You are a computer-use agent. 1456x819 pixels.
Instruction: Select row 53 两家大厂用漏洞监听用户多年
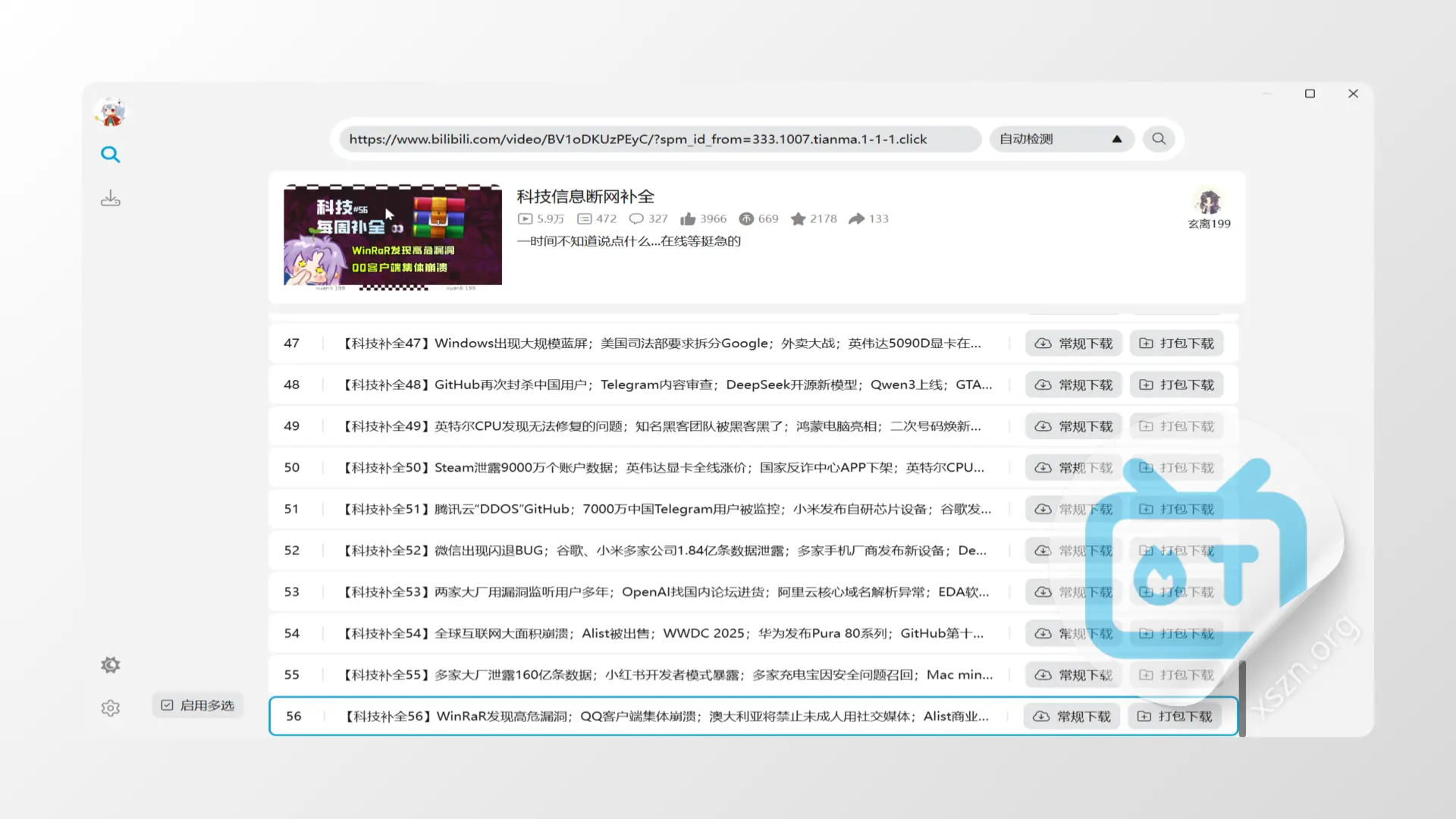coord(754,592)
